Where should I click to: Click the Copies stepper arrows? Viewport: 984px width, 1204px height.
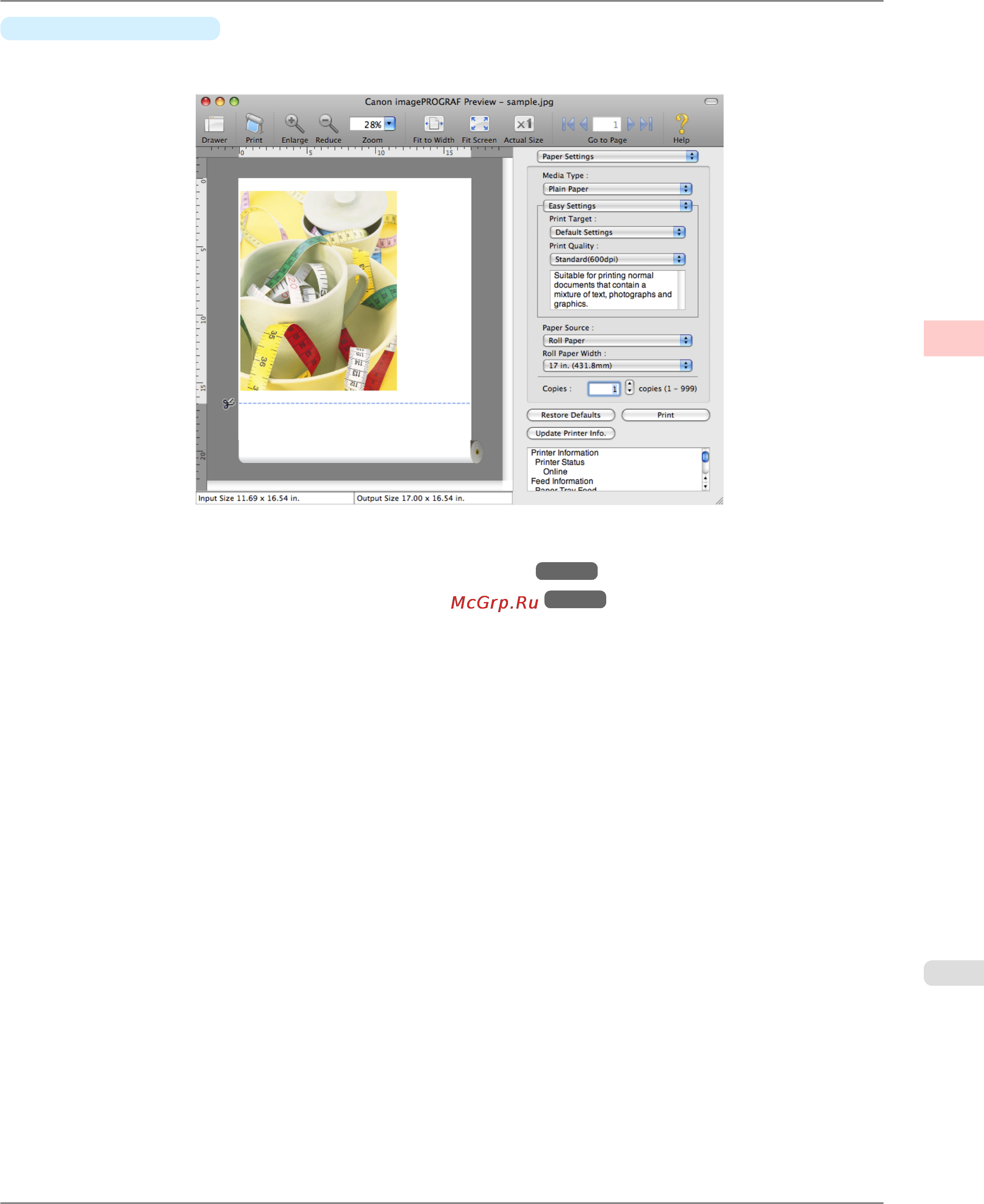[629, 388]
